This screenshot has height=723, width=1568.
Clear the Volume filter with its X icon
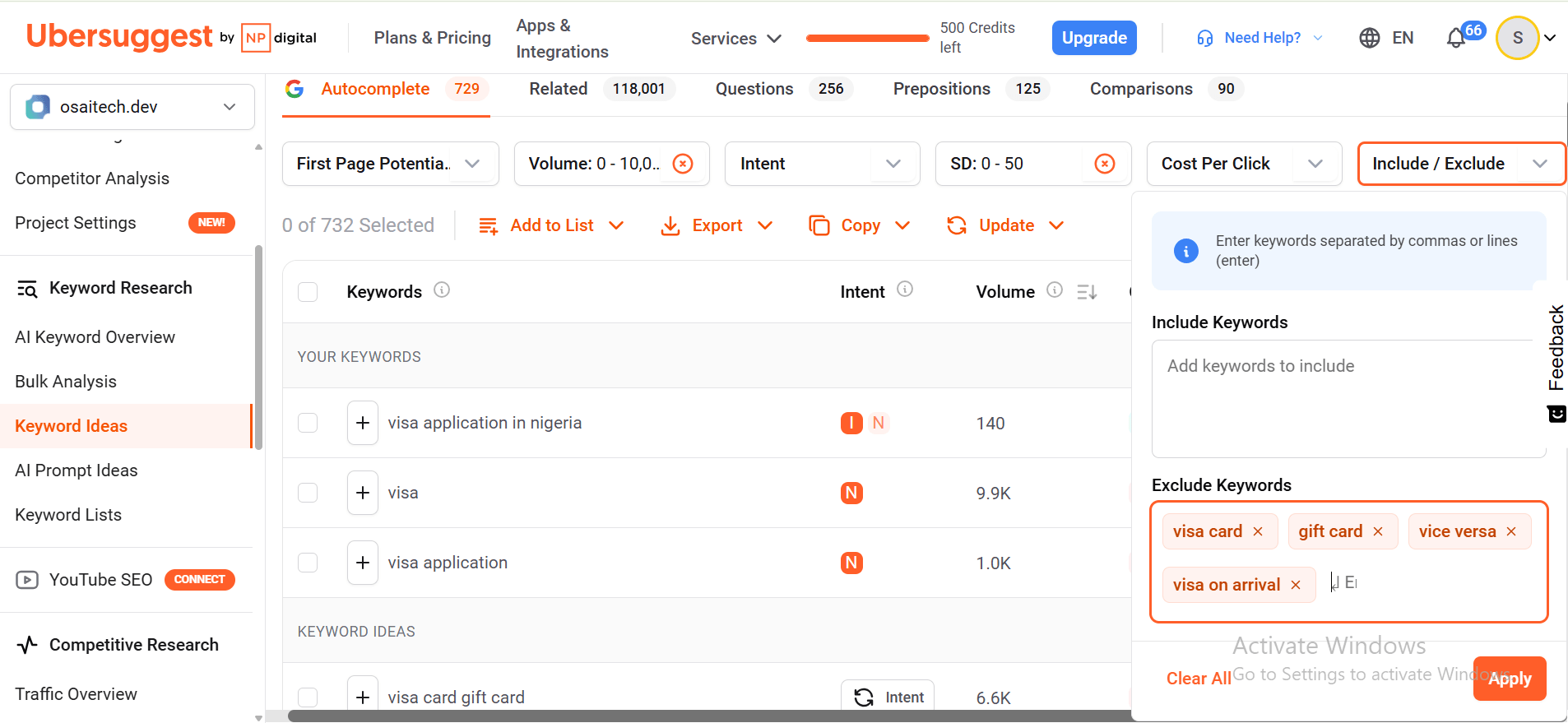(x=683, y=164)
